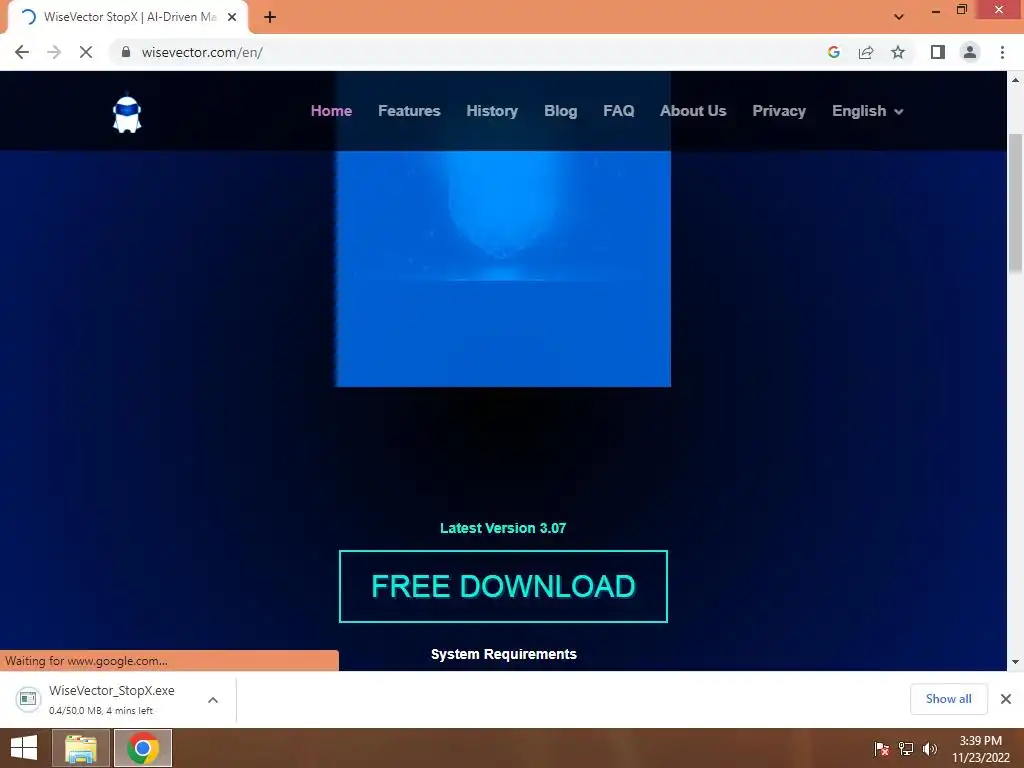Go back to previous page

click(22, 52)
